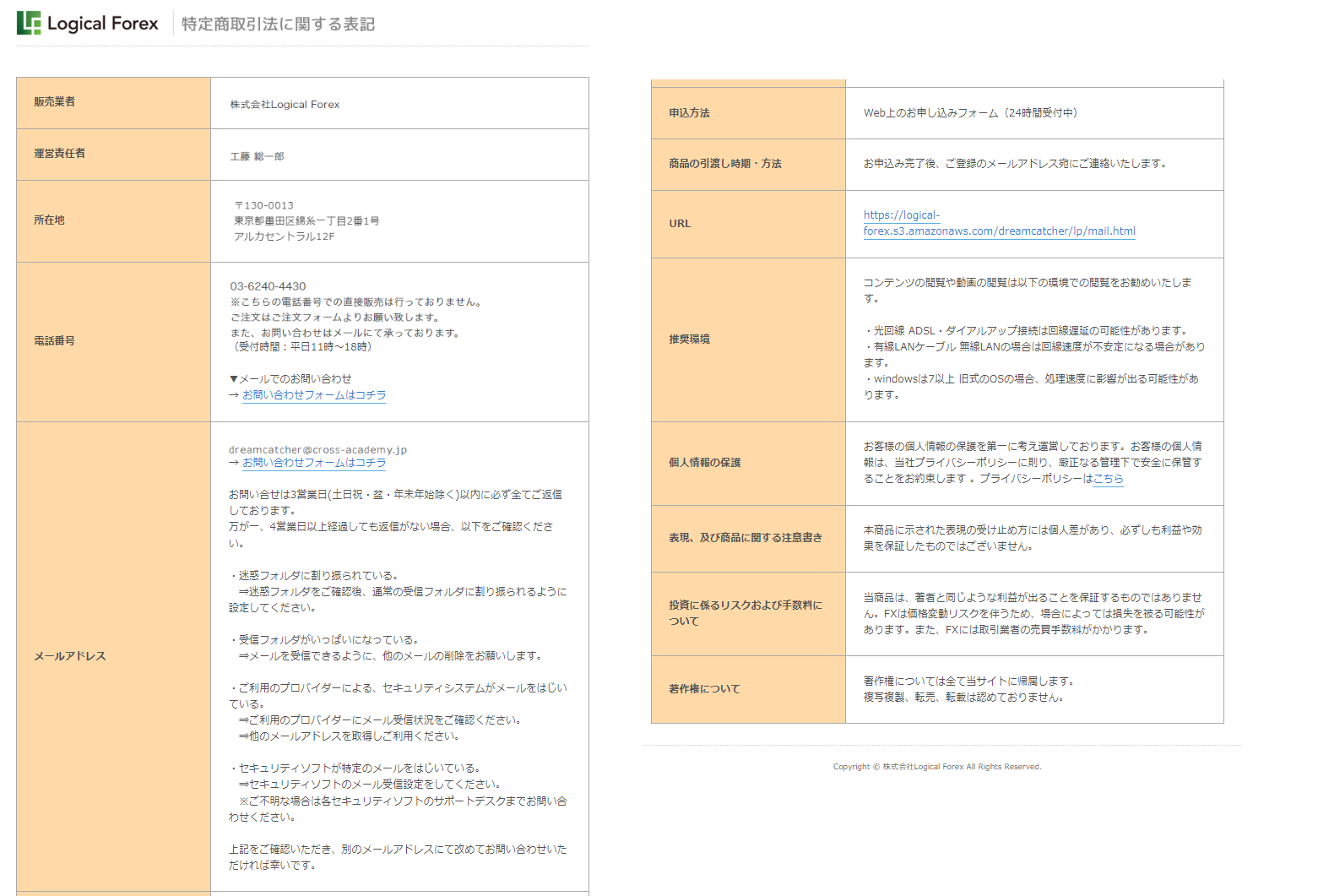Select the 推奨環境 header cell
The width and height of the screenshot is (1318, 896).
[x=748, y=339]
